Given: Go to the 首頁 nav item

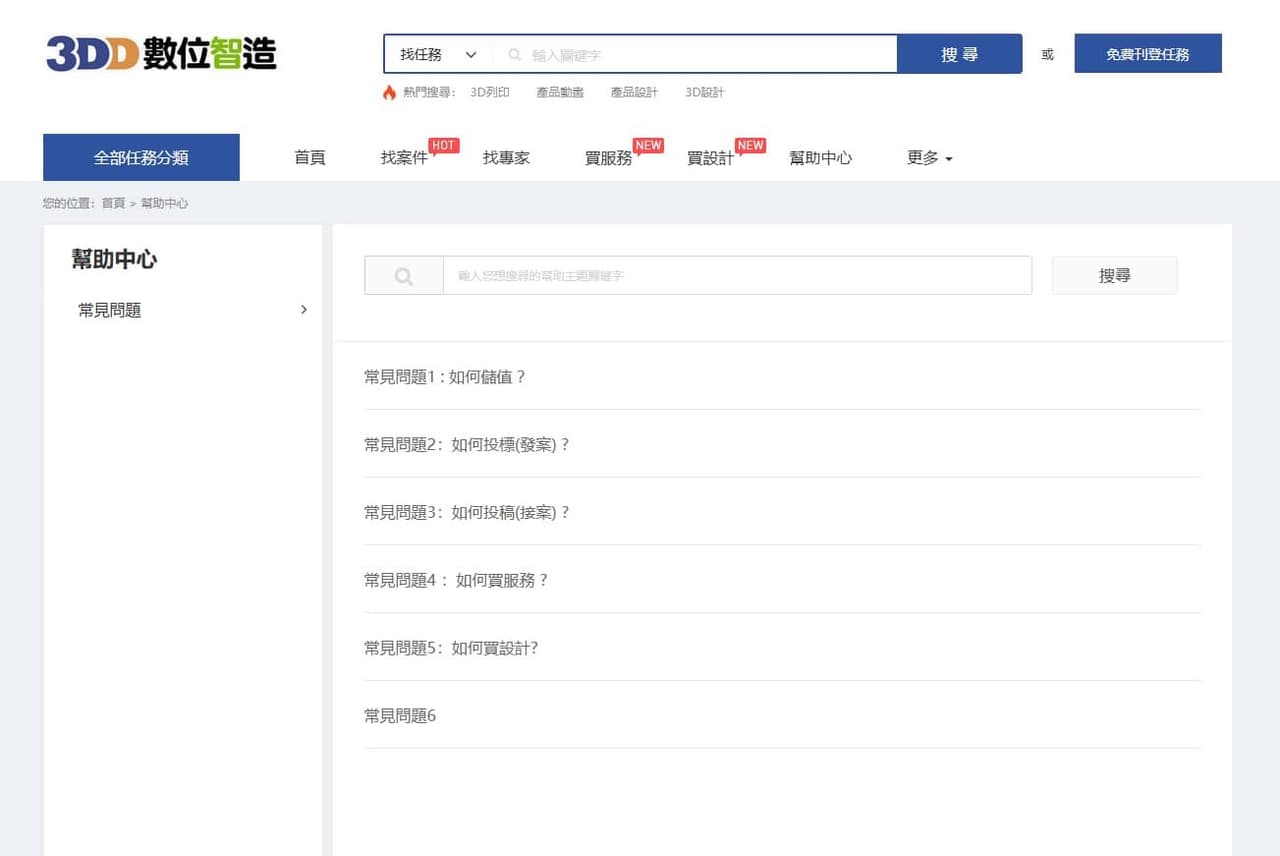Looking at the screenshot, I should click(310, 158).
